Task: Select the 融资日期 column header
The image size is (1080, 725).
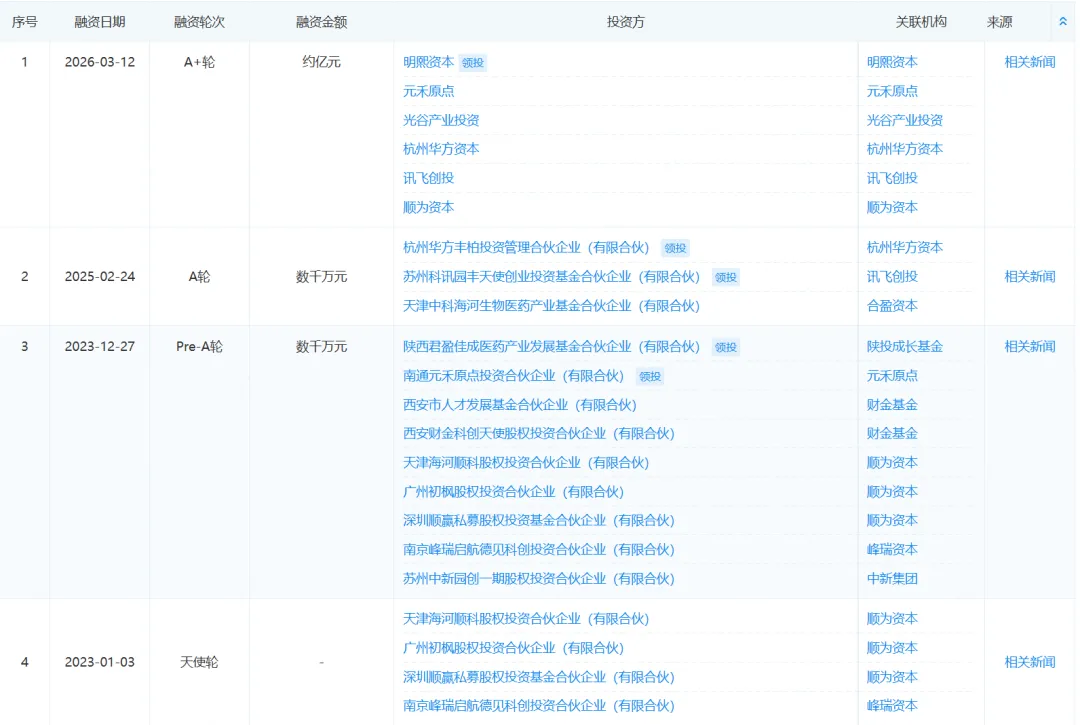Action: pyautogui.click(x=100, y=22)
